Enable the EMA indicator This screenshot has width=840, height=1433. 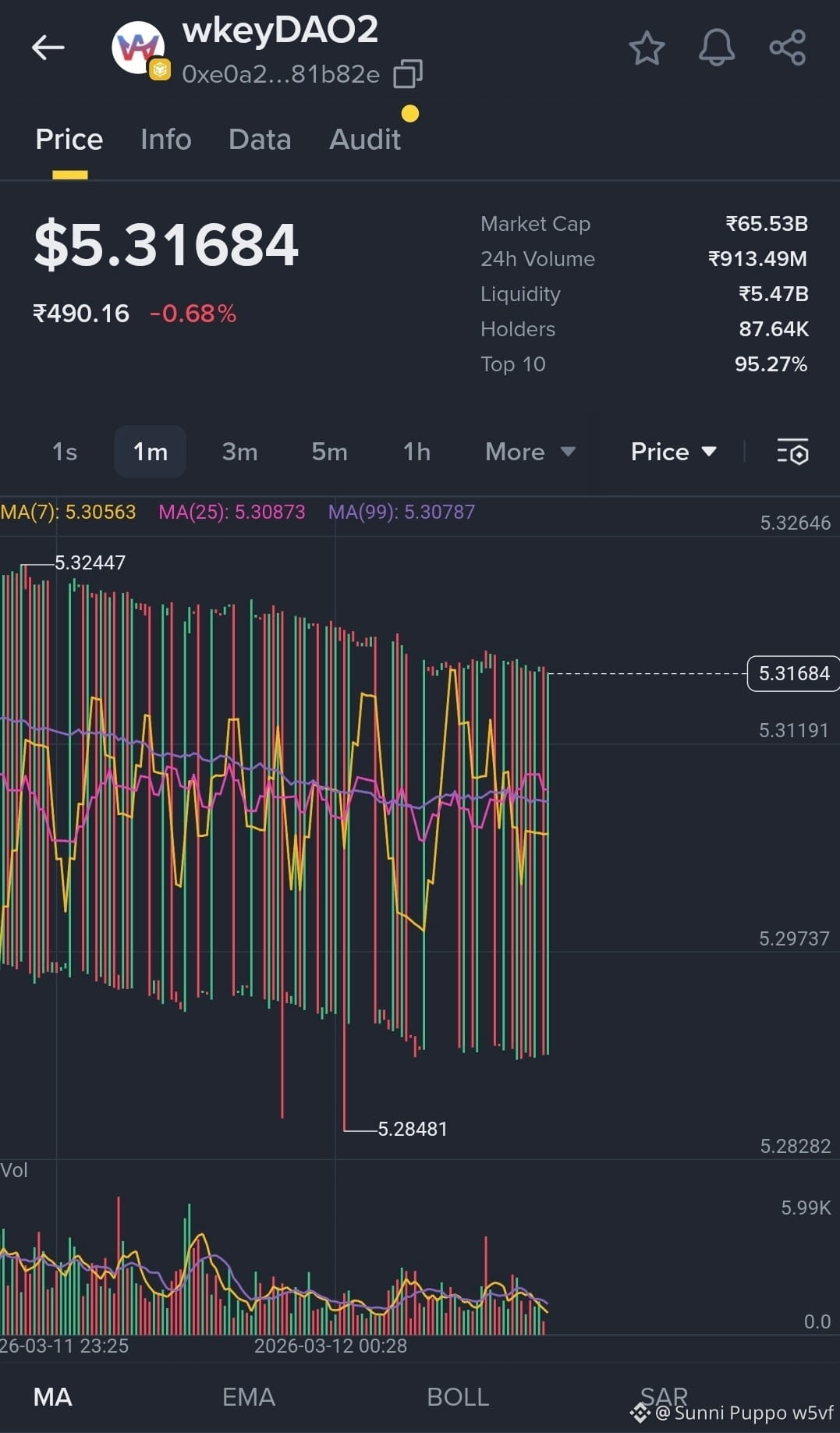249,1396
